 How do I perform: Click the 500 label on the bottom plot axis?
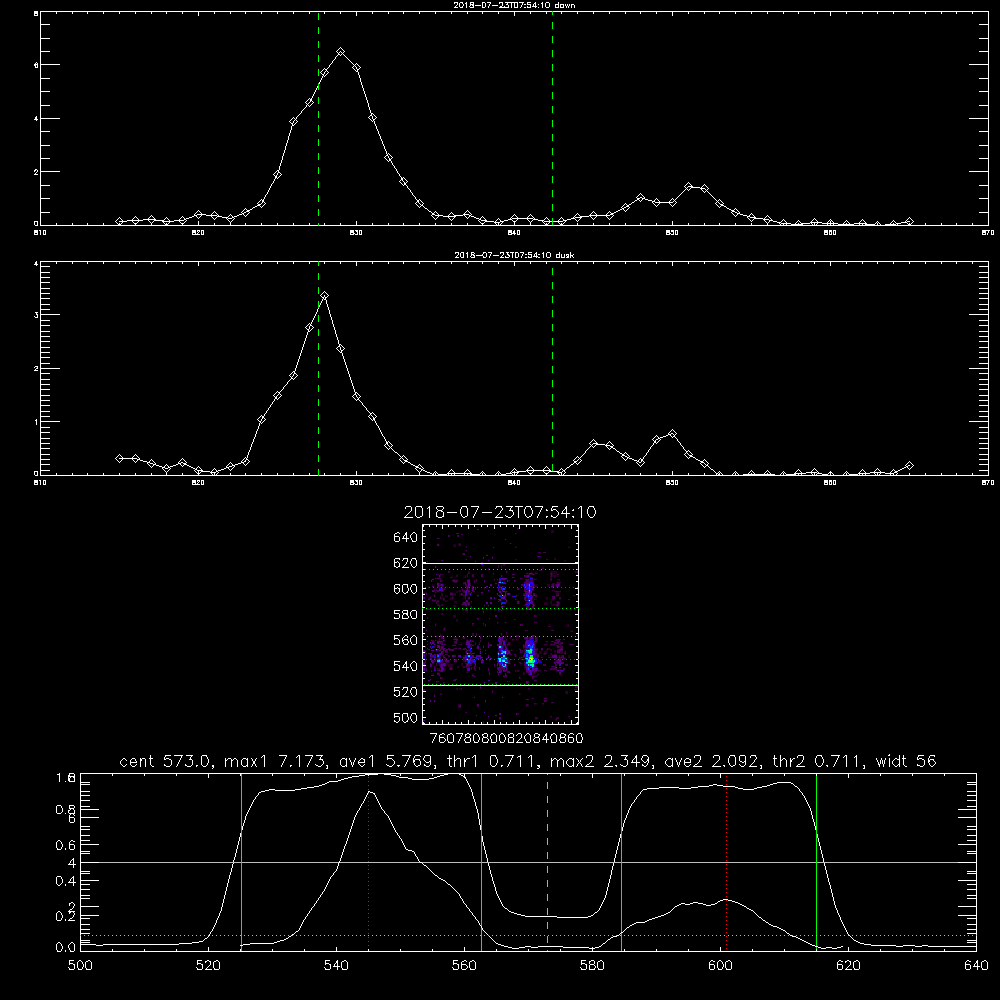tap(80, 966)
